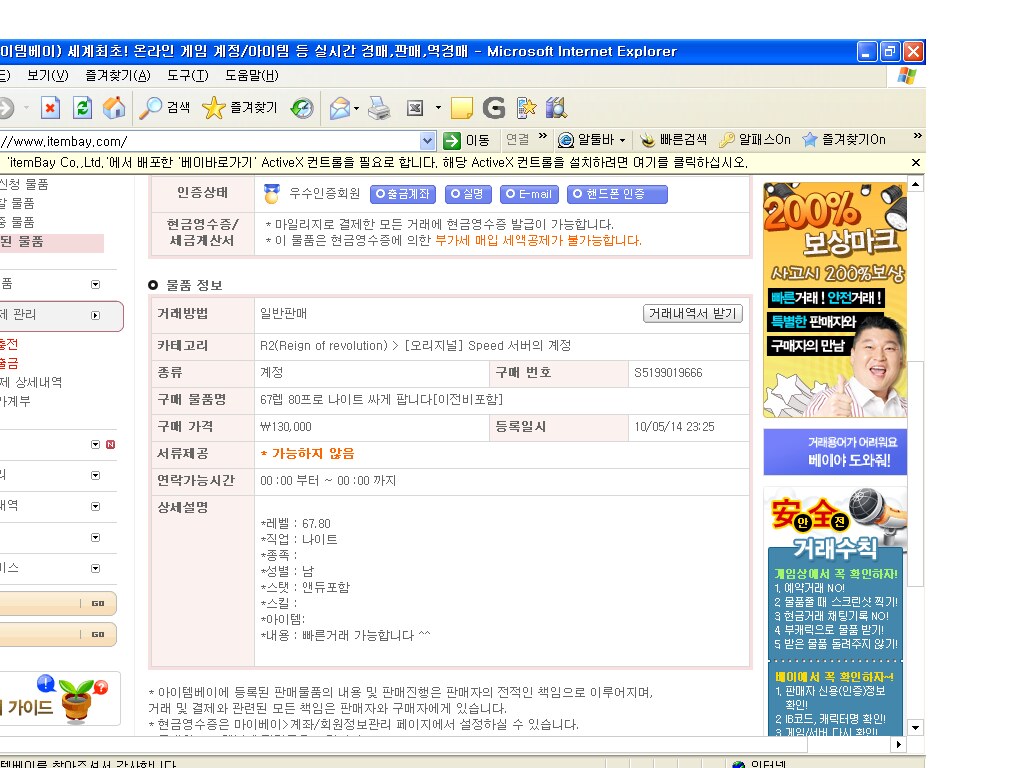1024x768 pixels.
Task: Open the 도구(T) menu
Action: [x=187, y=76]
